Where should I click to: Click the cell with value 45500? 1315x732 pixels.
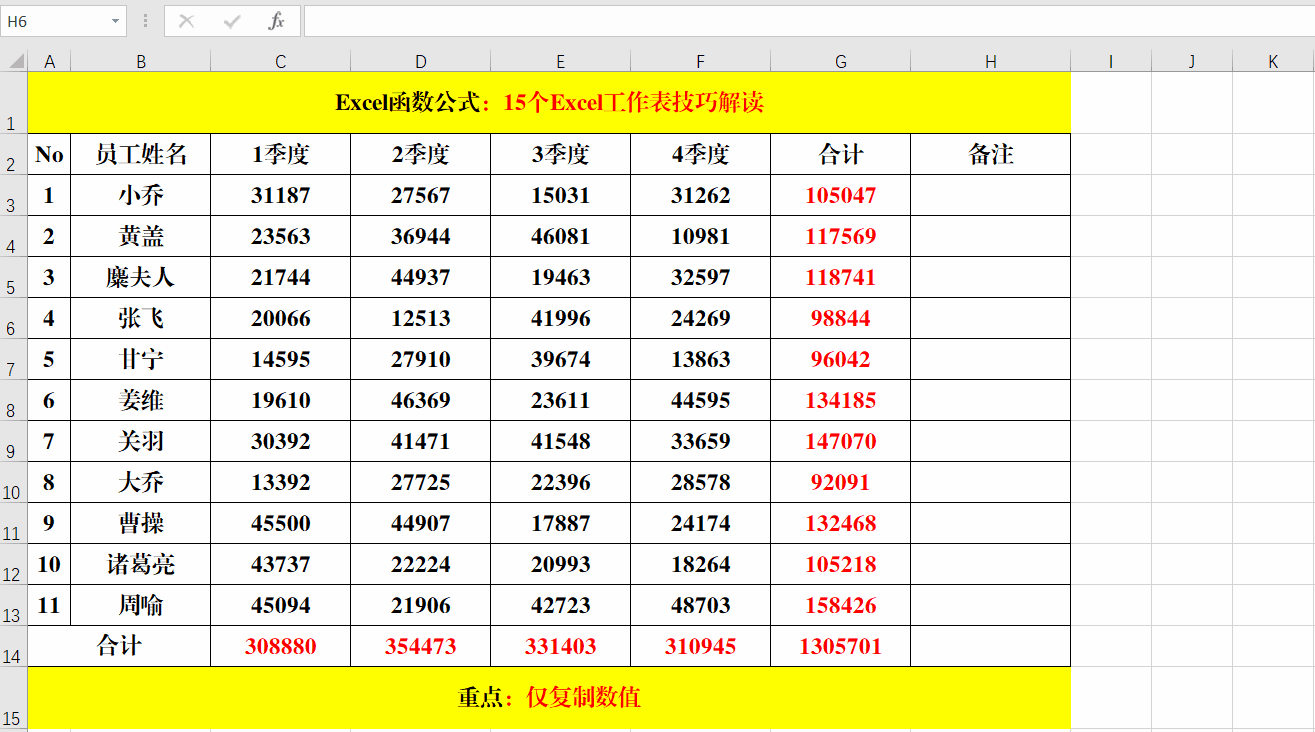pyautogui.click(x=281, y=524)
